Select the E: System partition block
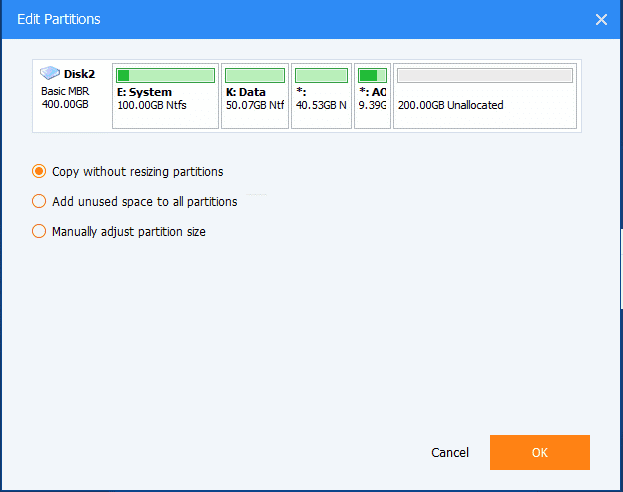The height and width of the screenshot is (492, 623). tap(165, 96)
